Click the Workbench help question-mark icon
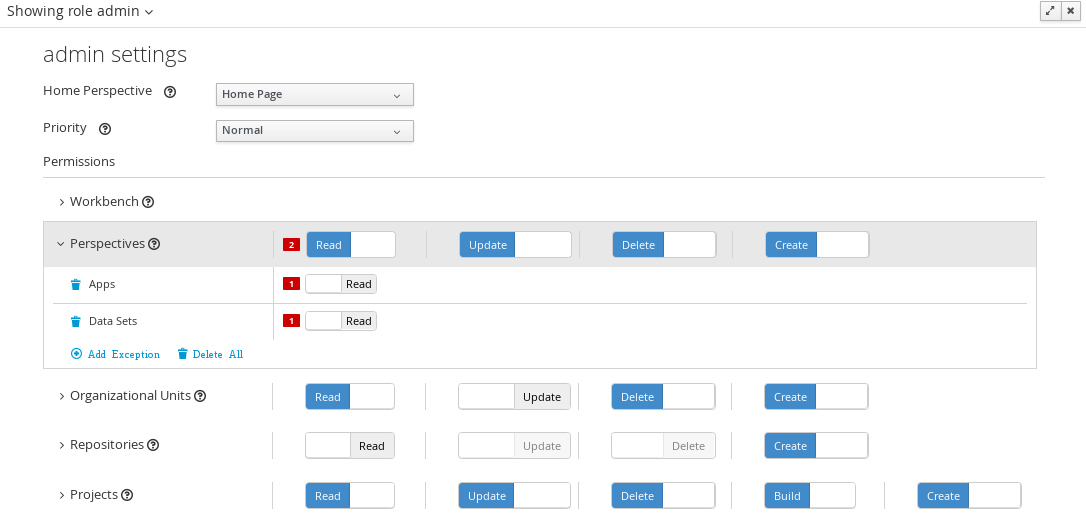Image resolution: width=1086 pixels, height=529 pixels. coord(148,202)
